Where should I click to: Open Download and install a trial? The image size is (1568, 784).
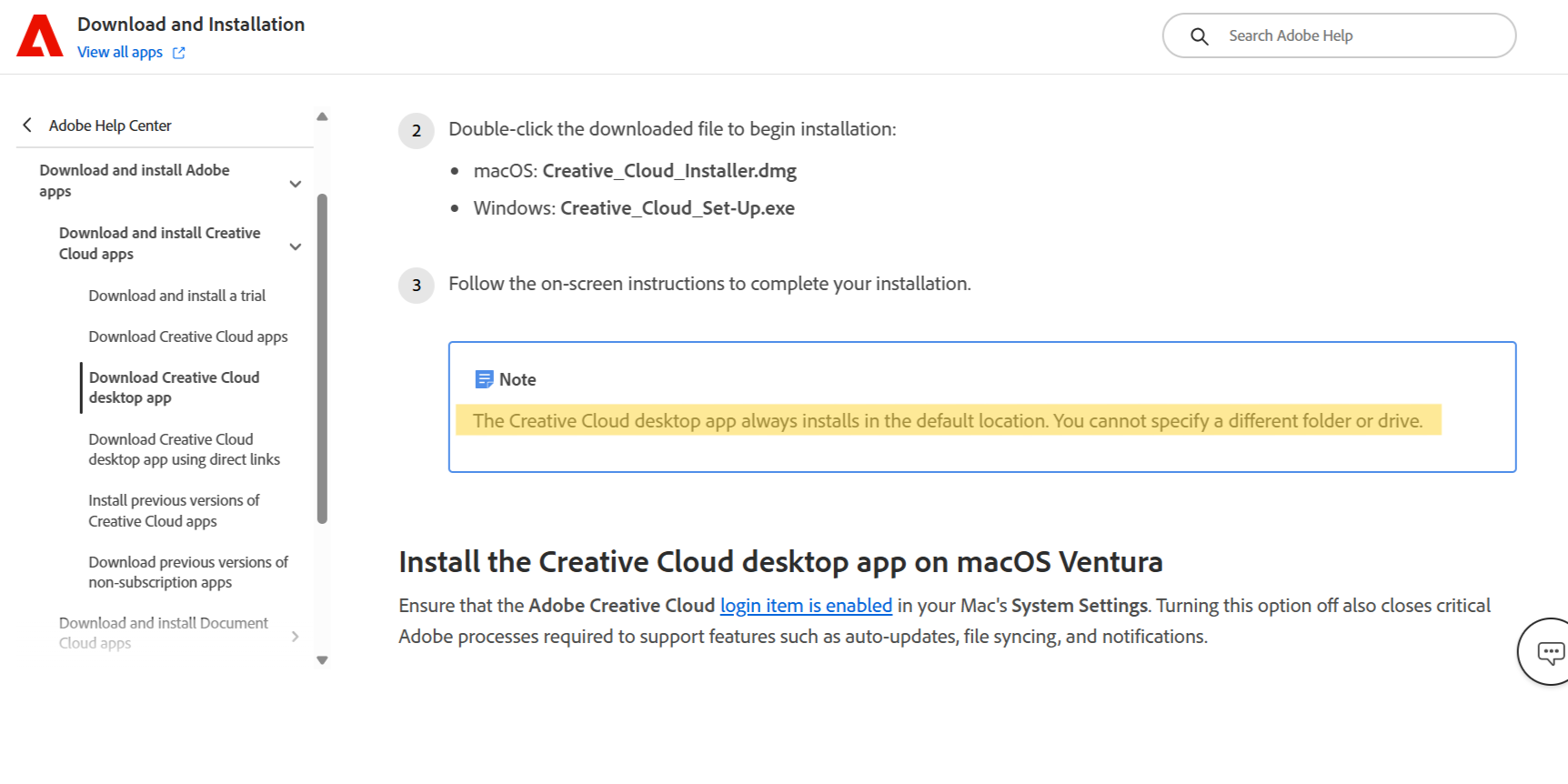[177, 296]
